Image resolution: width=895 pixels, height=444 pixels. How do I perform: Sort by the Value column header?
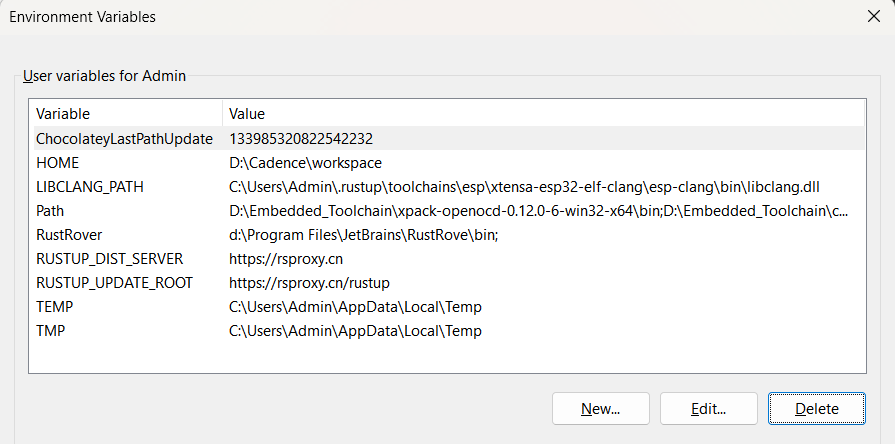(540, 114)
